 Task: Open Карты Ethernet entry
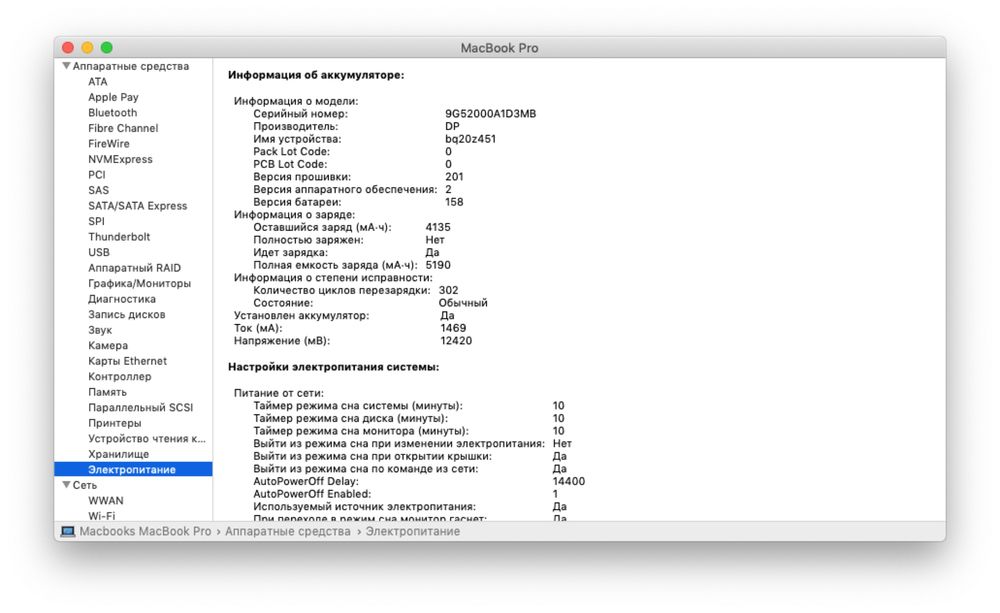(x=127, y=361)
